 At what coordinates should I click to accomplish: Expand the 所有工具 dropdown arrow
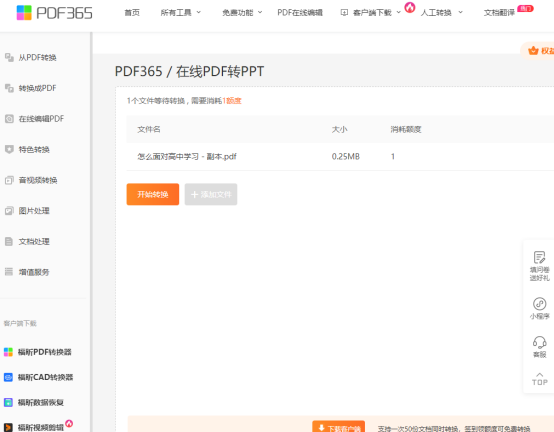coord(199,12)
